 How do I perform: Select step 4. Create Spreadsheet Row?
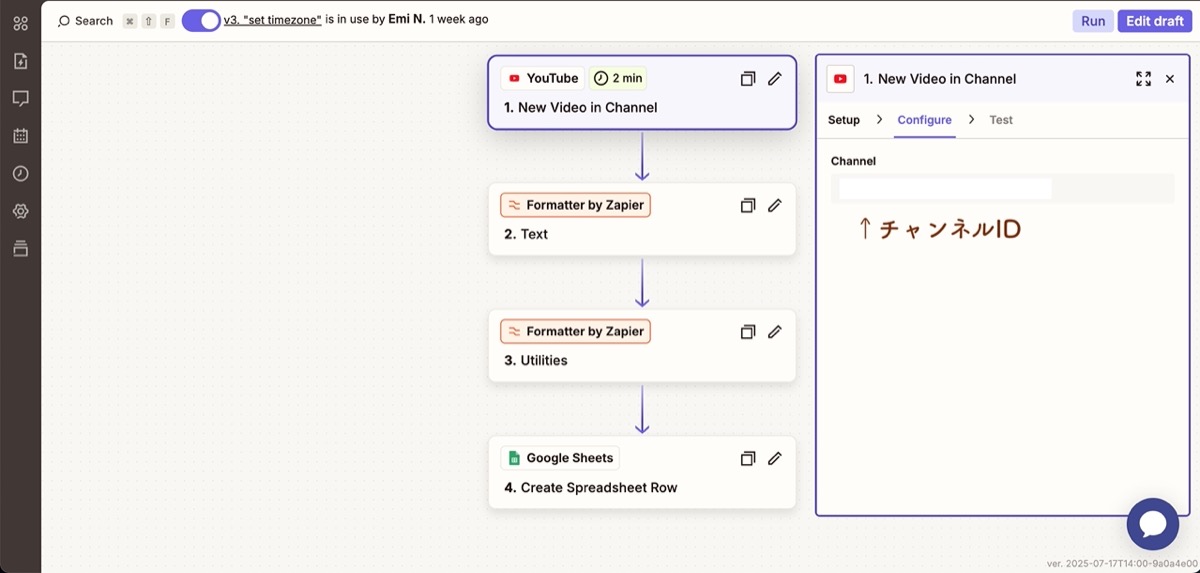coord(642,472)
